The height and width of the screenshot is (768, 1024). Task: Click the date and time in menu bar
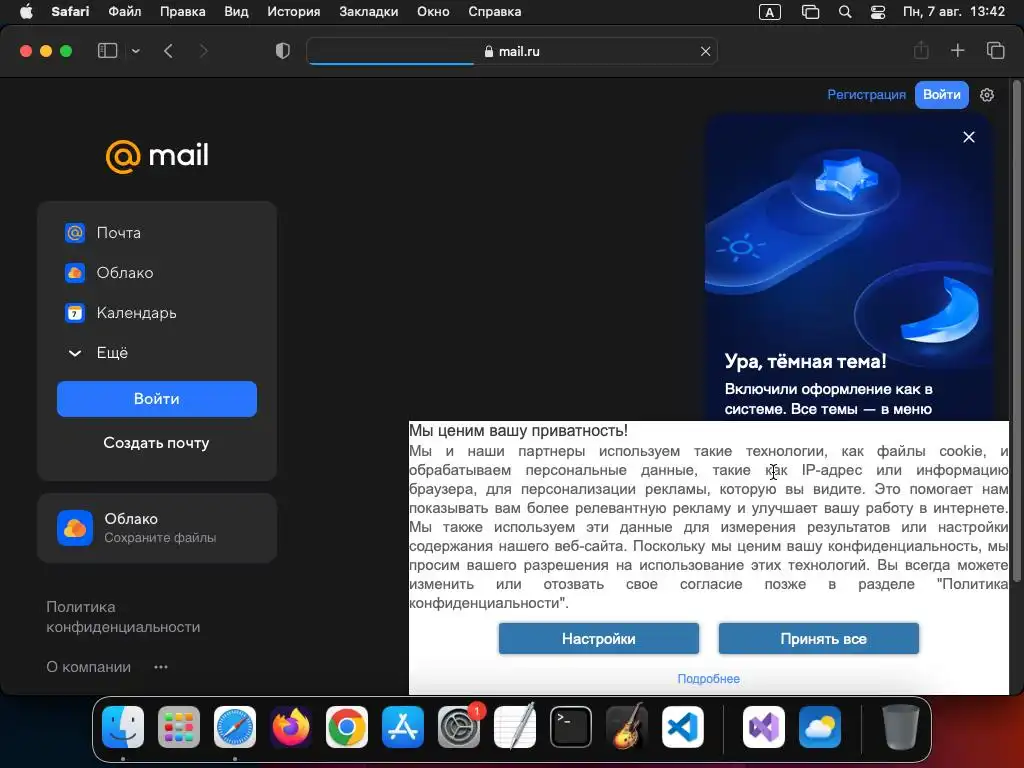[x=953, y=12]
